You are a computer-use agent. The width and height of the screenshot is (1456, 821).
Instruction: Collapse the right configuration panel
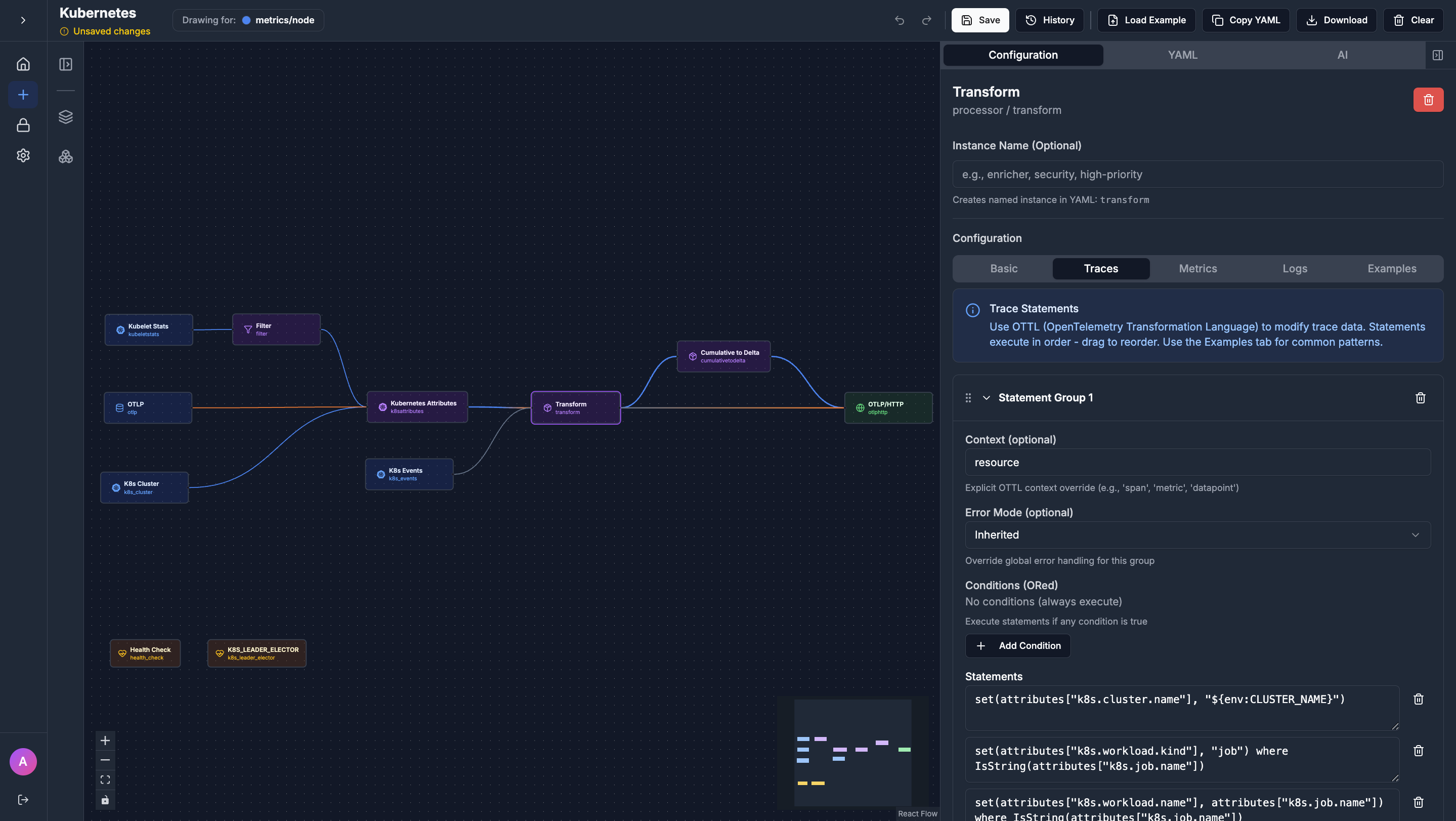(x=1438, y=55)
